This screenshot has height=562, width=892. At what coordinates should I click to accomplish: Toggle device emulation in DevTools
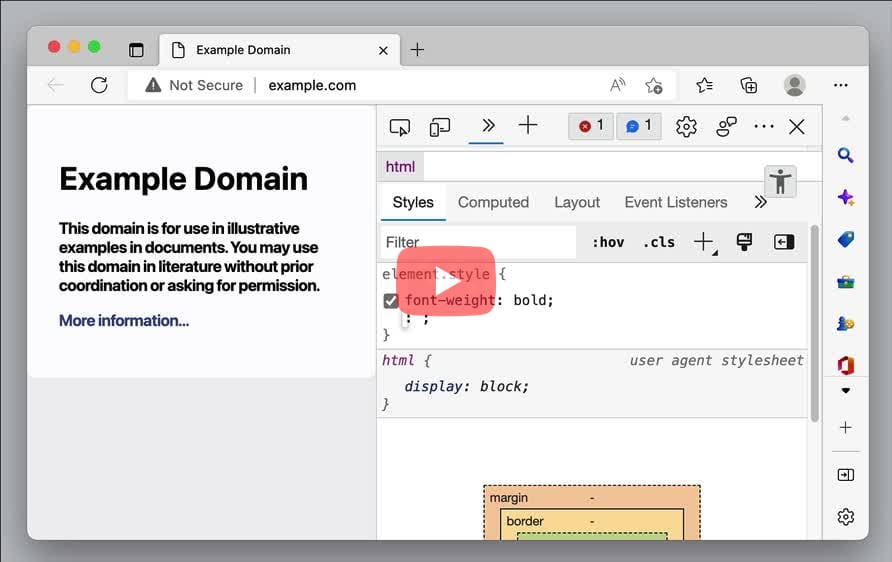click(x=440, y=127)
